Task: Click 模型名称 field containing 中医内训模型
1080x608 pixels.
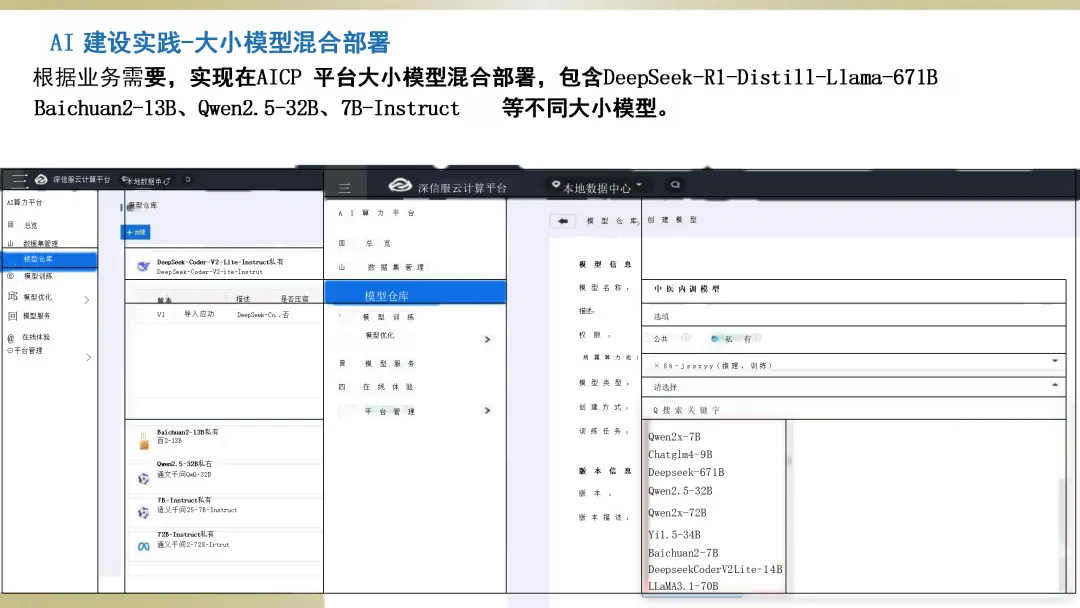Action: 853,290
